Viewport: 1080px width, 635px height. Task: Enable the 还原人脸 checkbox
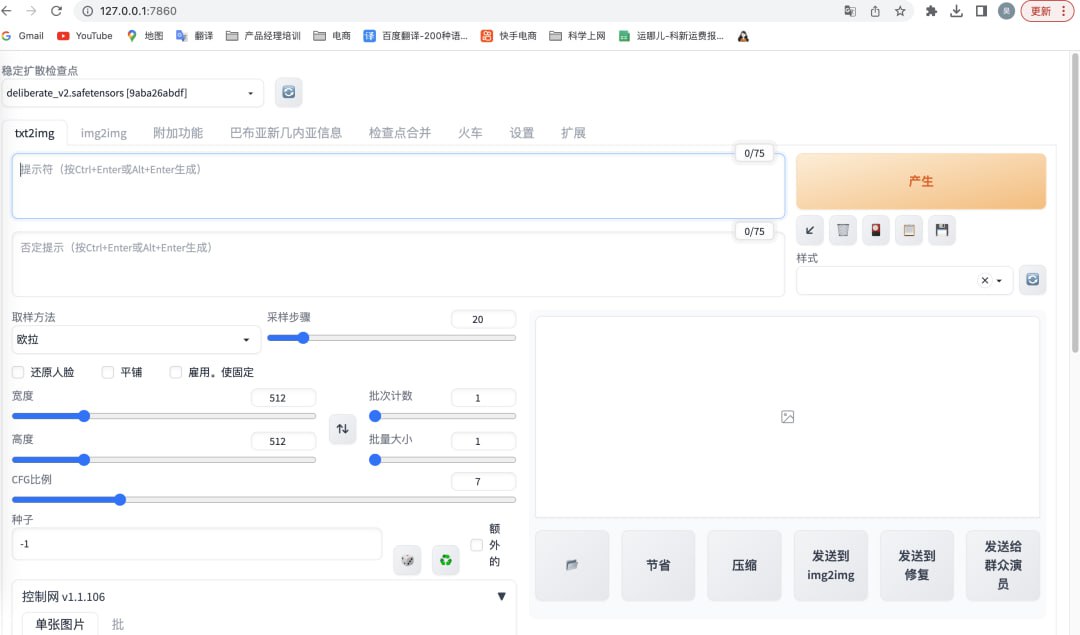pyautogui.click(x=18, y=372)
